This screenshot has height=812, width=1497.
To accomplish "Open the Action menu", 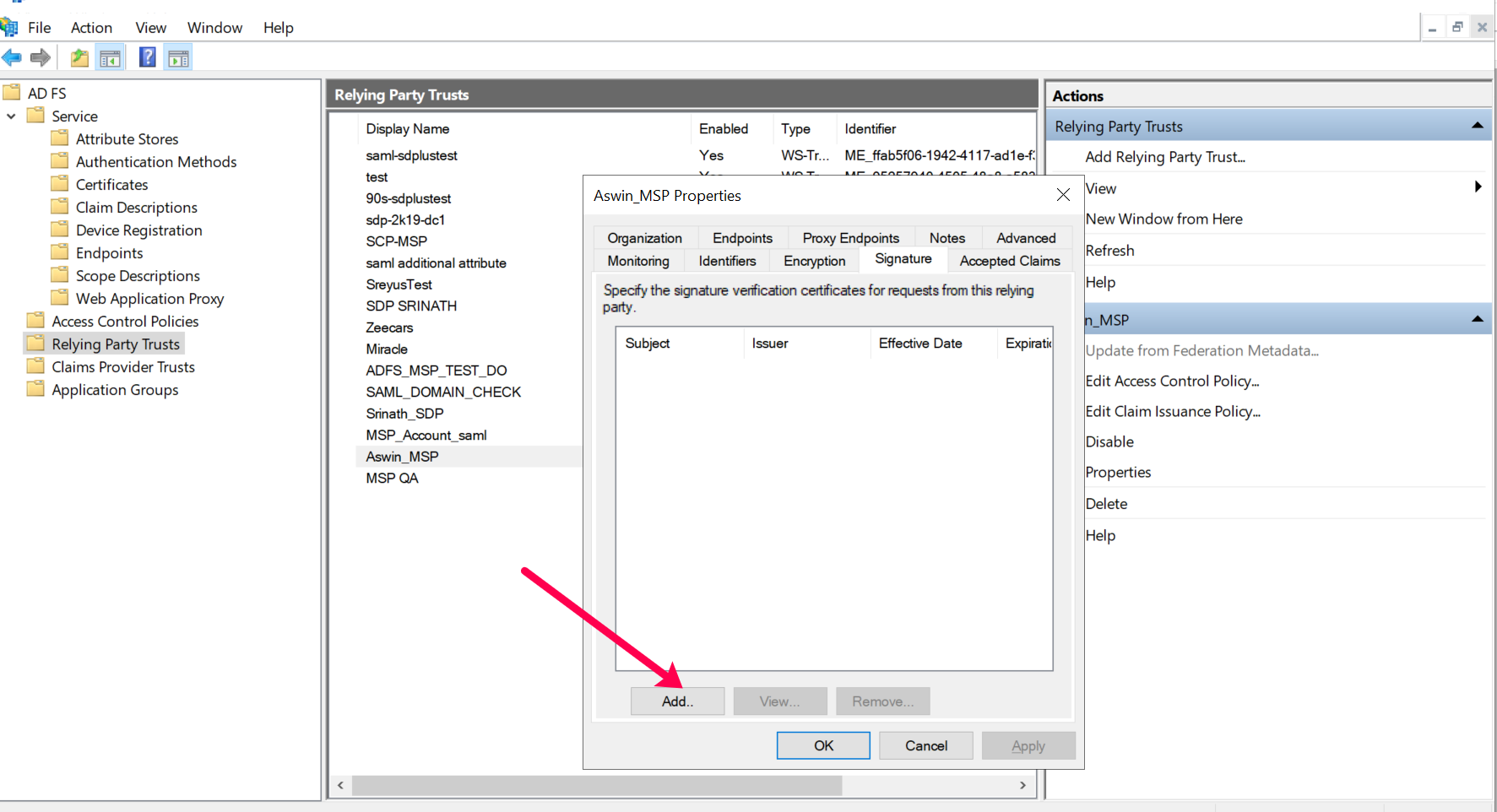I will pos(91,28).
